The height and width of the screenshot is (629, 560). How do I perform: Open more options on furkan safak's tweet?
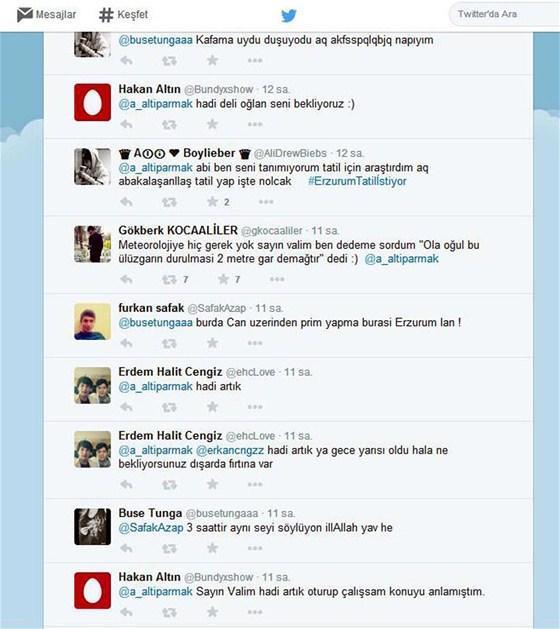click(255, 343)
